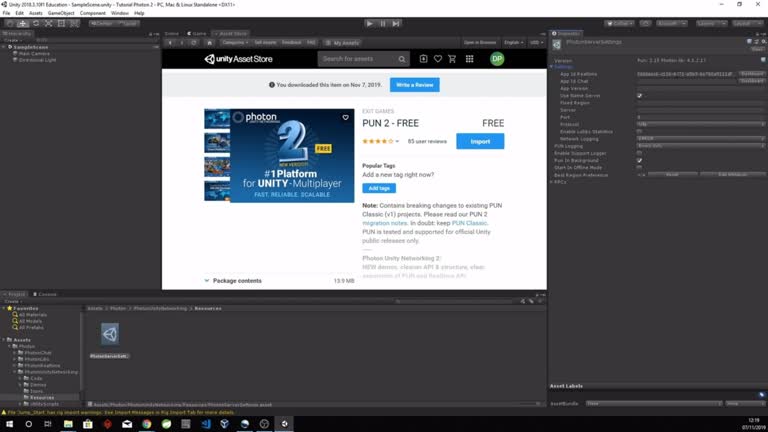Click the Step frame button
768x432 pixels.
pyautogui.click(x=396, y=23)
